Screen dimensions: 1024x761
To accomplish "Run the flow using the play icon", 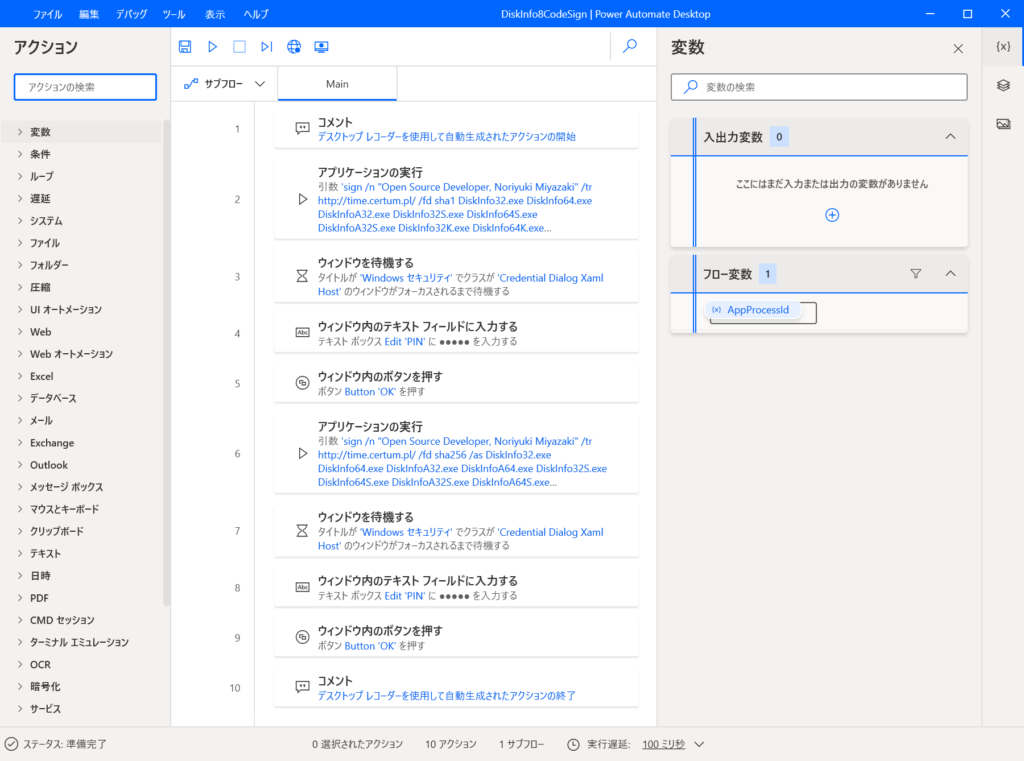I will pos(212,46).
